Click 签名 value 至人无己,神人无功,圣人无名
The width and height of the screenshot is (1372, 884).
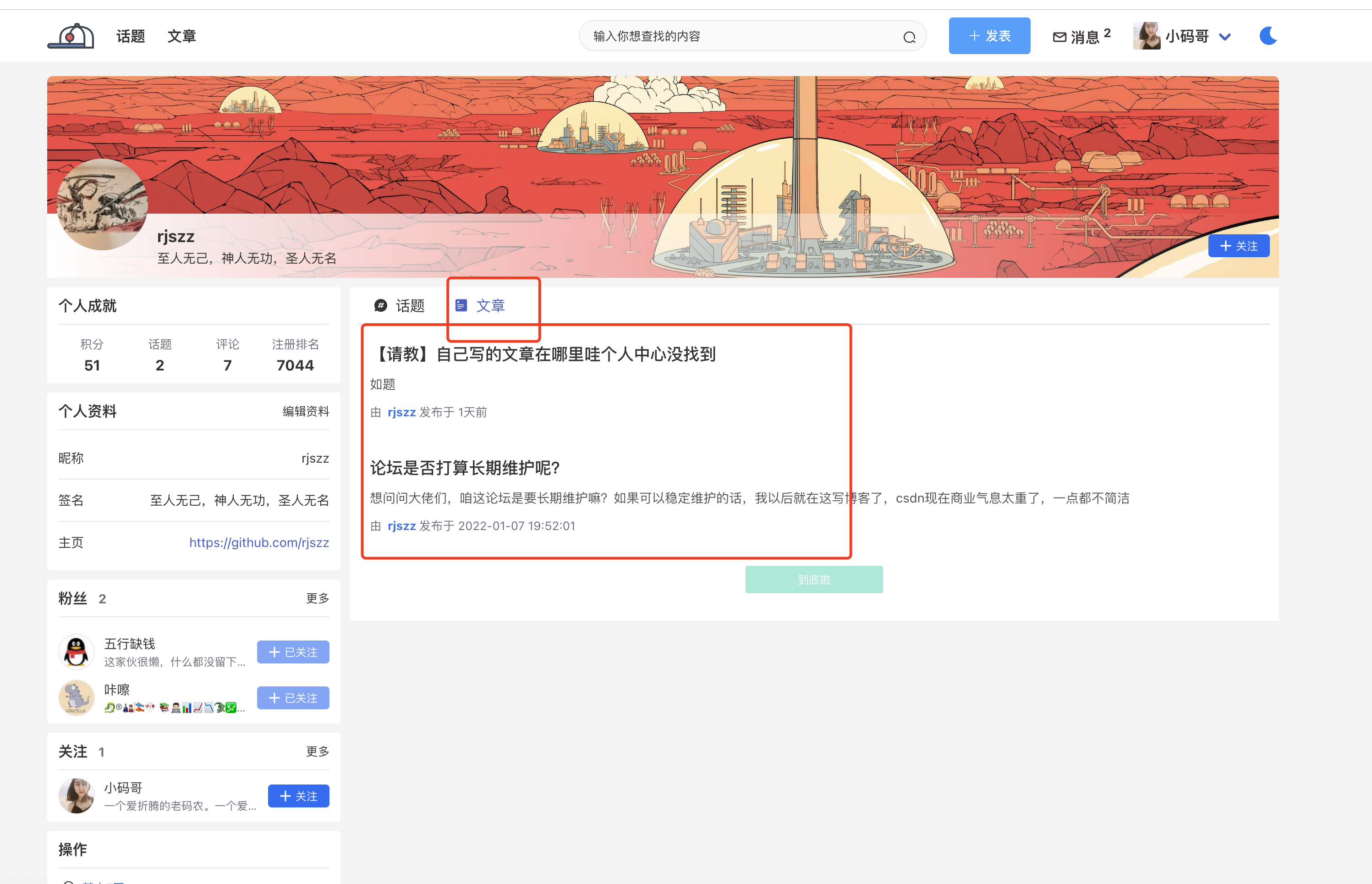pyautogui.click(x=240, y=500)
